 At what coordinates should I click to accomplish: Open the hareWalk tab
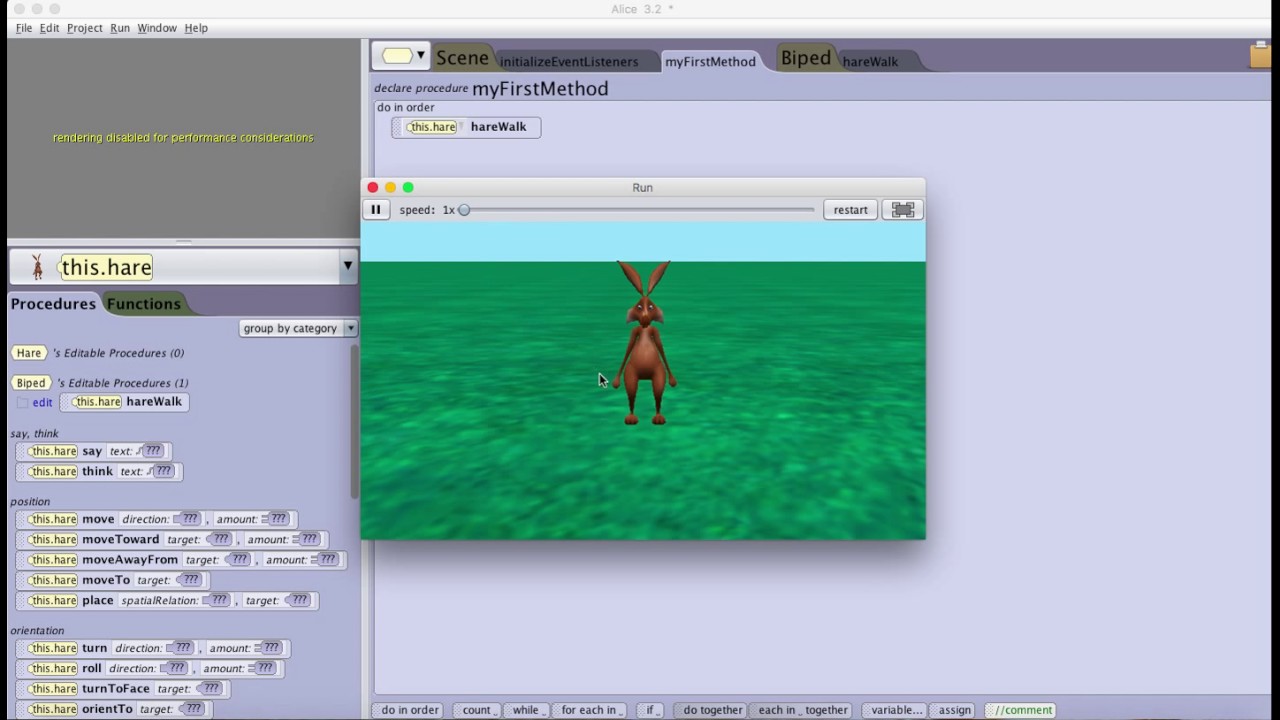(x=870, y=61)
